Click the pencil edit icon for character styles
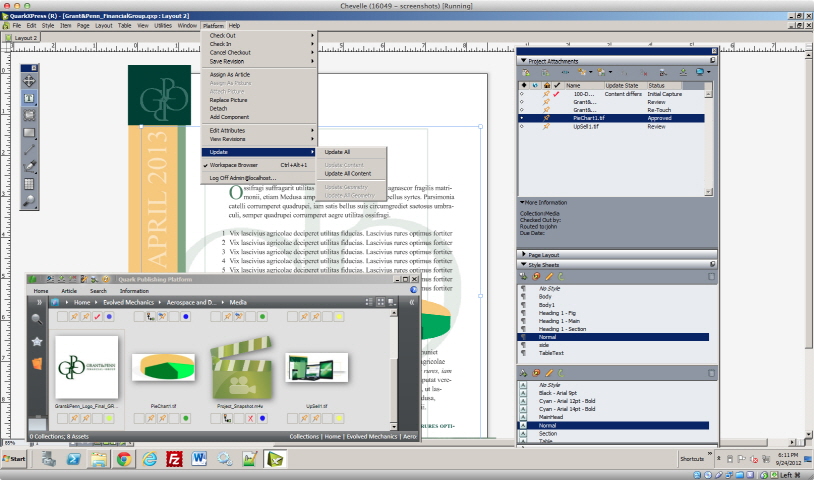 point(549,373)
